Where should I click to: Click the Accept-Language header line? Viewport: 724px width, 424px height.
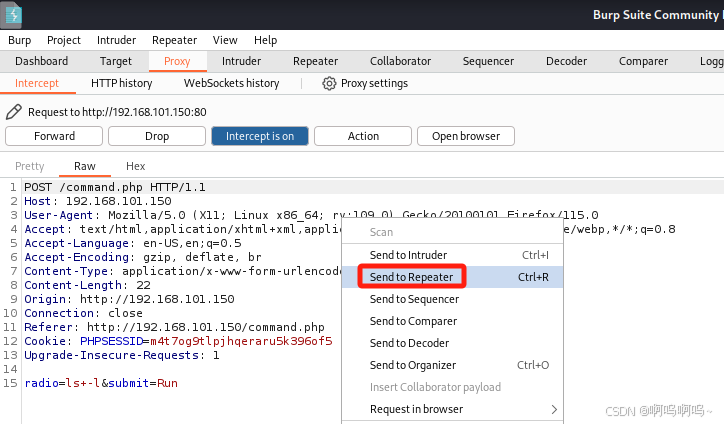[x=133, y=243]
